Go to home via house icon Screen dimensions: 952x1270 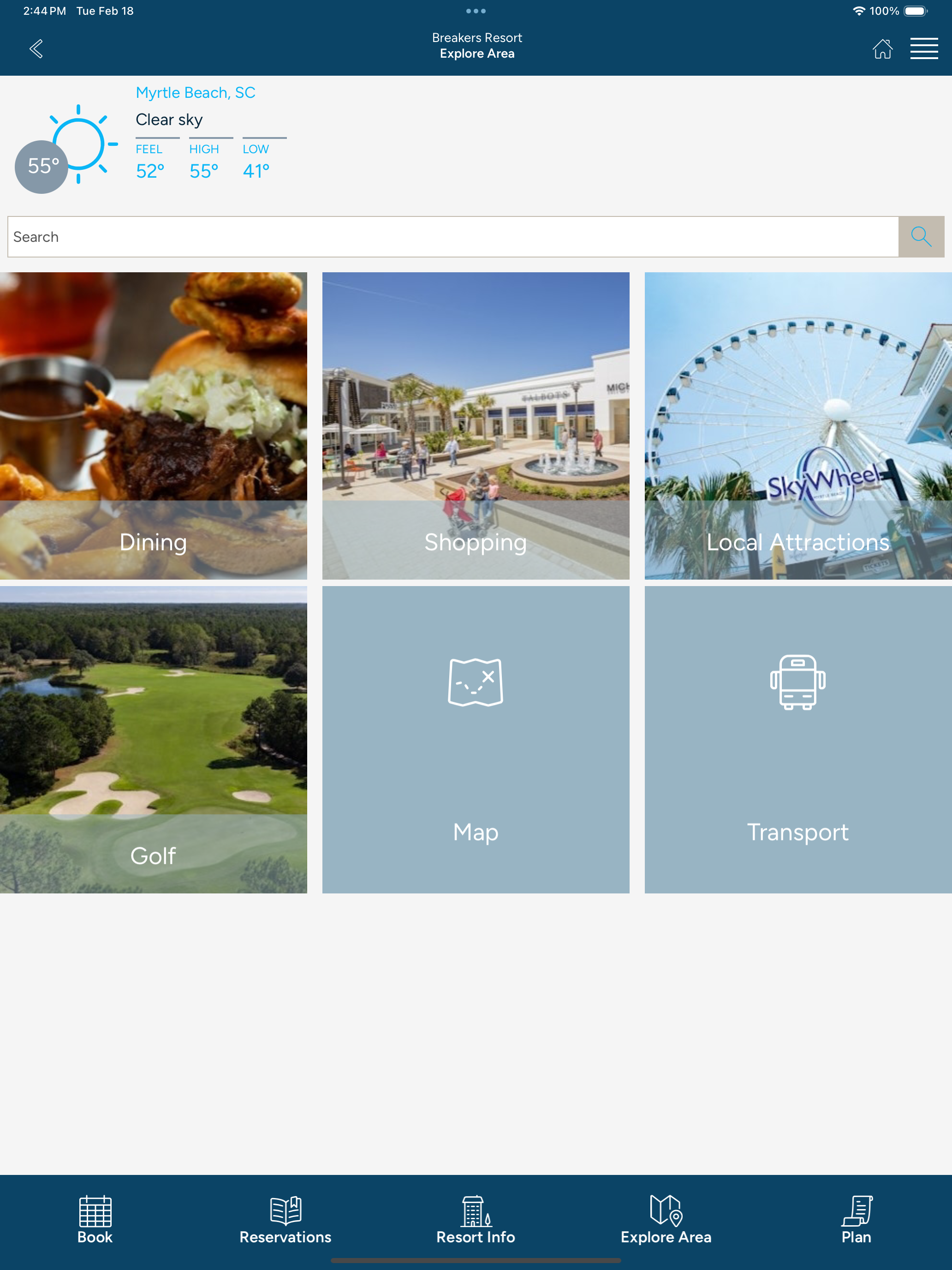[x=882, y=49]
